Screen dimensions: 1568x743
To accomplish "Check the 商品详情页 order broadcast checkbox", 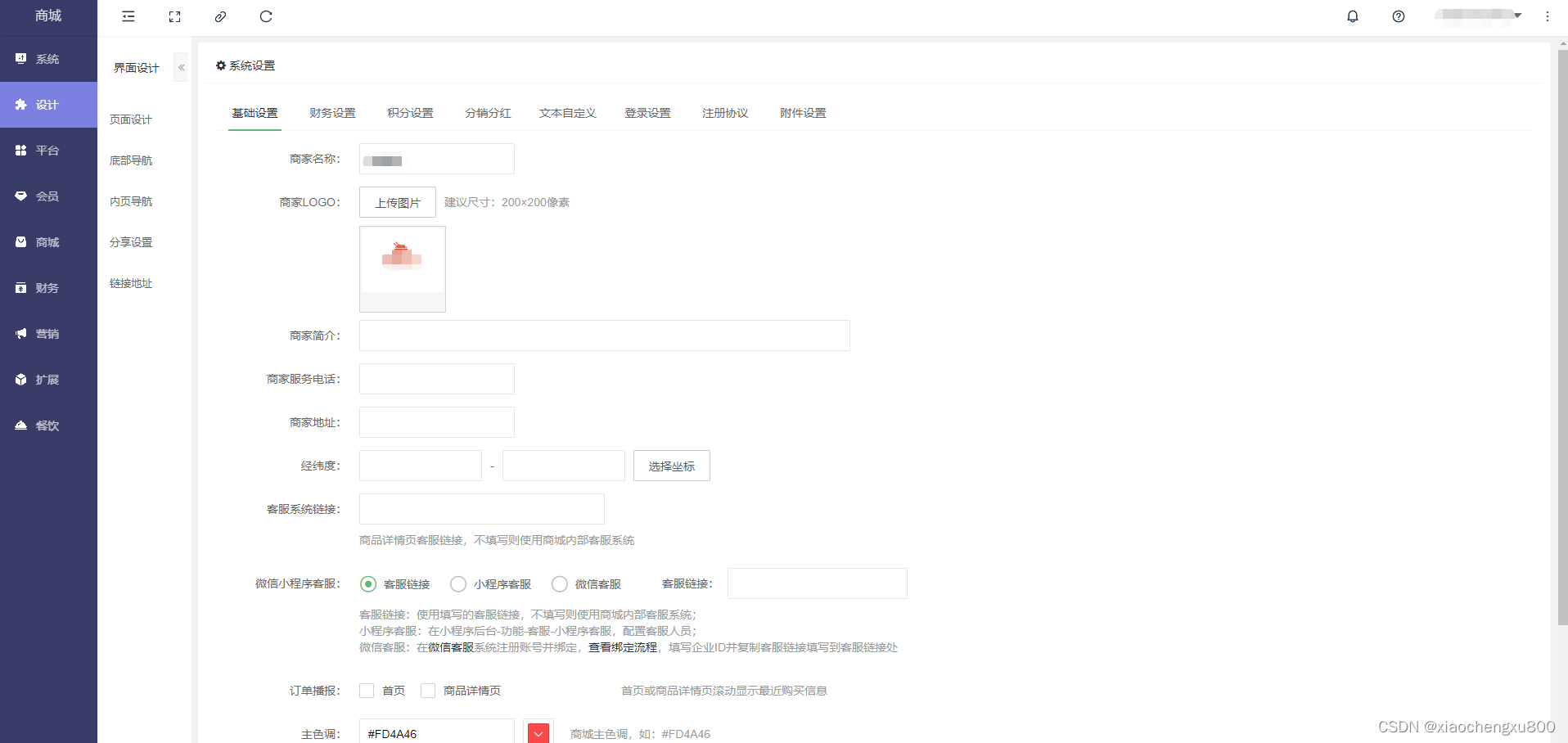I will tap(428, 691).
